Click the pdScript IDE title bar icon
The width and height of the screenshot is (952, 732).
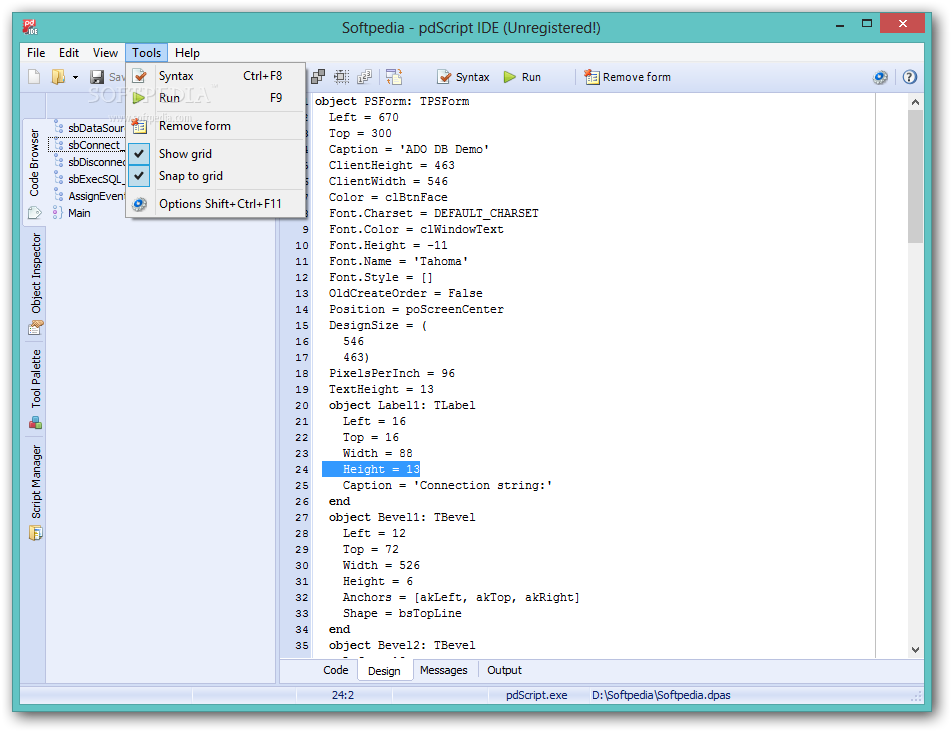pyautogui.click(x=30, y=27)
